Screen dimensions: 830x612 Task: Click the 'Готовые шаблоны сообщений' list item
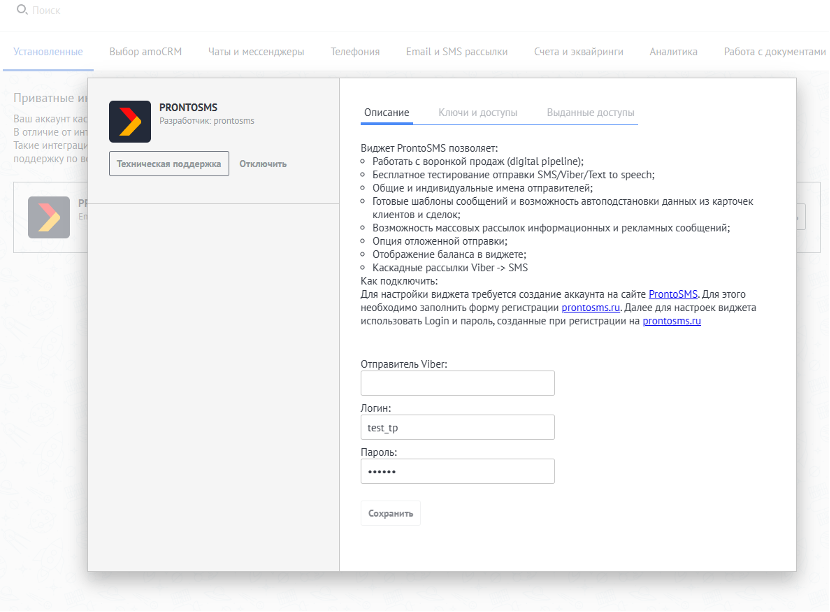pos(563,208)
